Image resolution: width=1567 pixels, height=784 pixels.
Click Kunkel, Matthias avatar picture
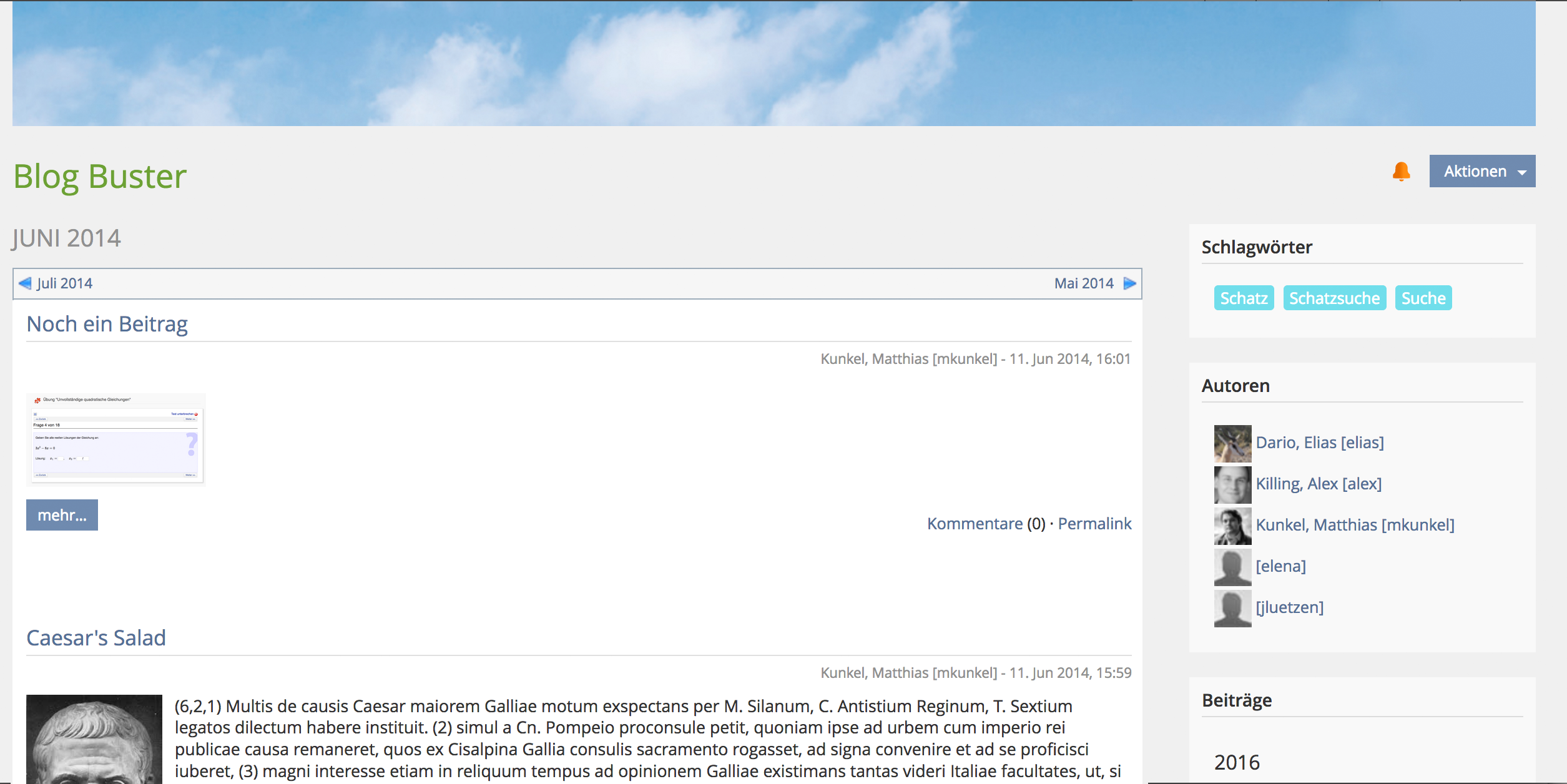[x=1232, y=526]
